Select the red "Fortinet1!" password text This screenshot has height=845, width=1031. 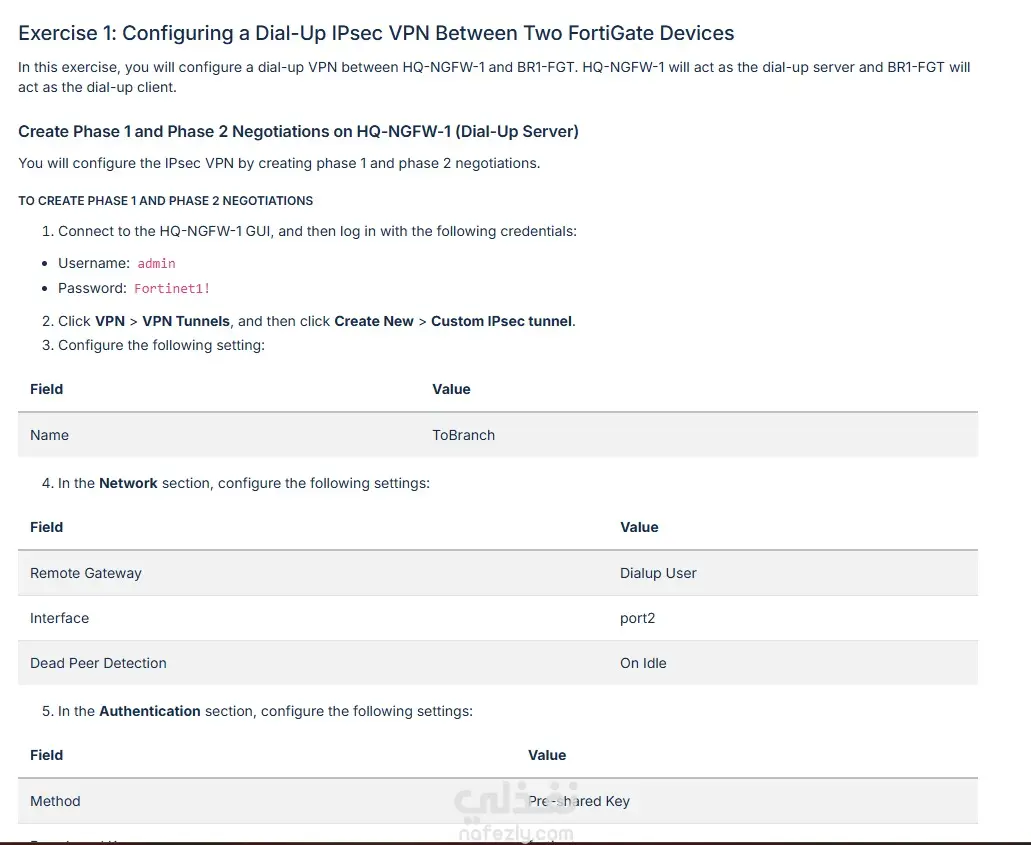coord(172,289)
